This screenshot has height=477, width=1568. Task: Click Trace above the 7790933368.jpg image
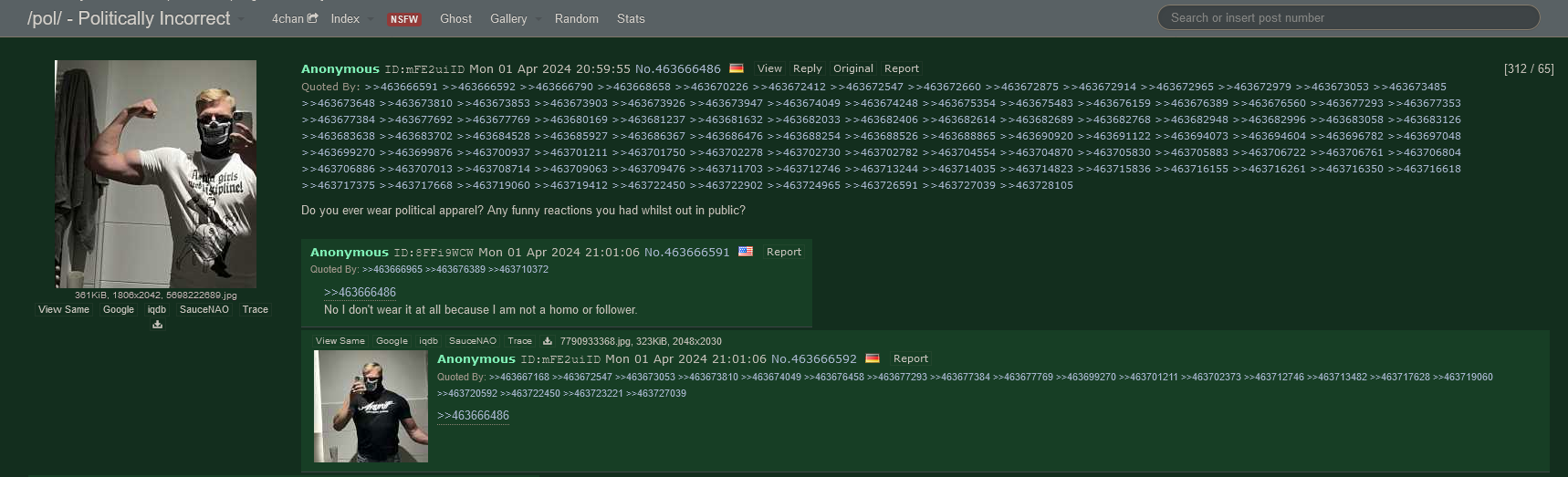[520, 341]
